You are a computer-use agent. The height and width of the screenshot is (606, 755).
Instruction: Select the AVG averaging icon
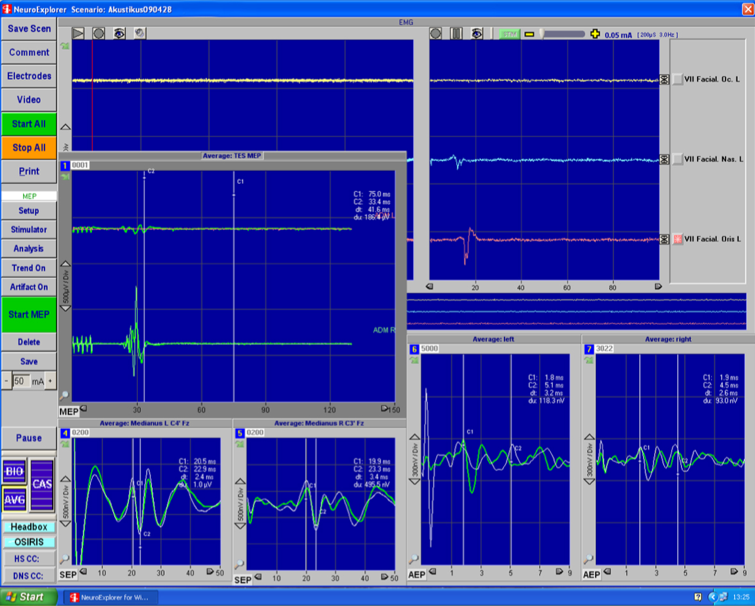coord(14,500)
